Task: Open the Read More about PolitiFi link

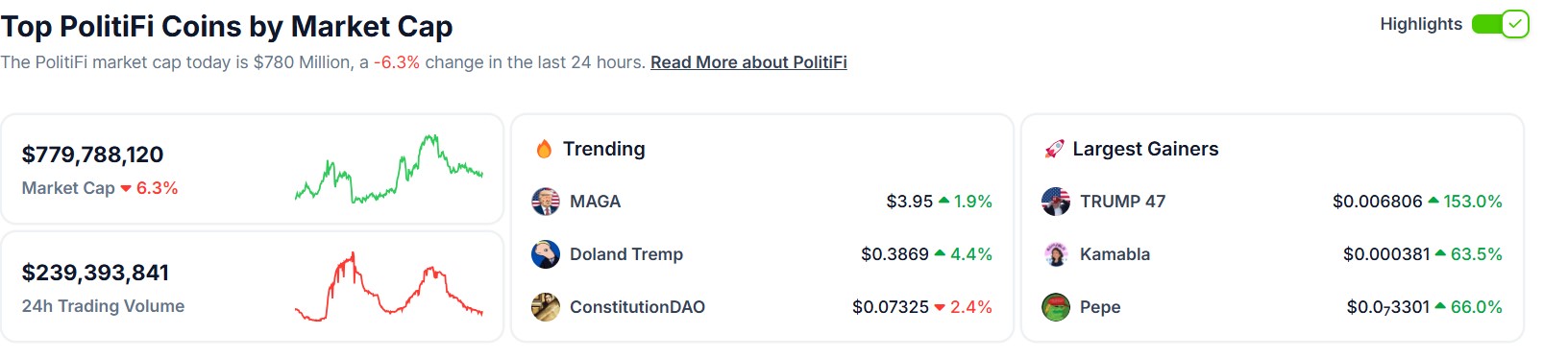Action: (748, 62)
